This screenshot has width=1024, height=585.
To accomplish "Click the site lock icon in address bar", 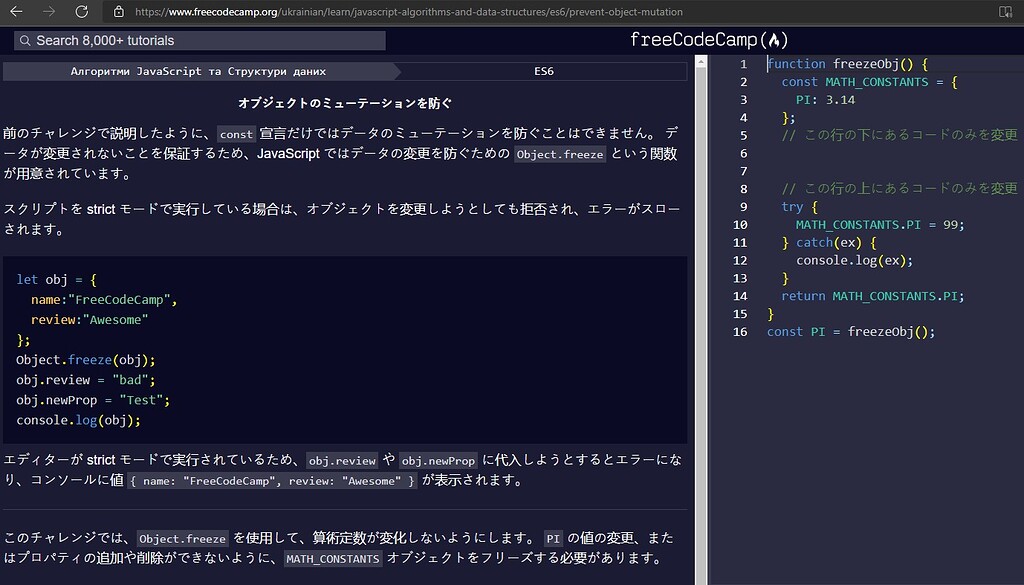I will click(118, 11).
